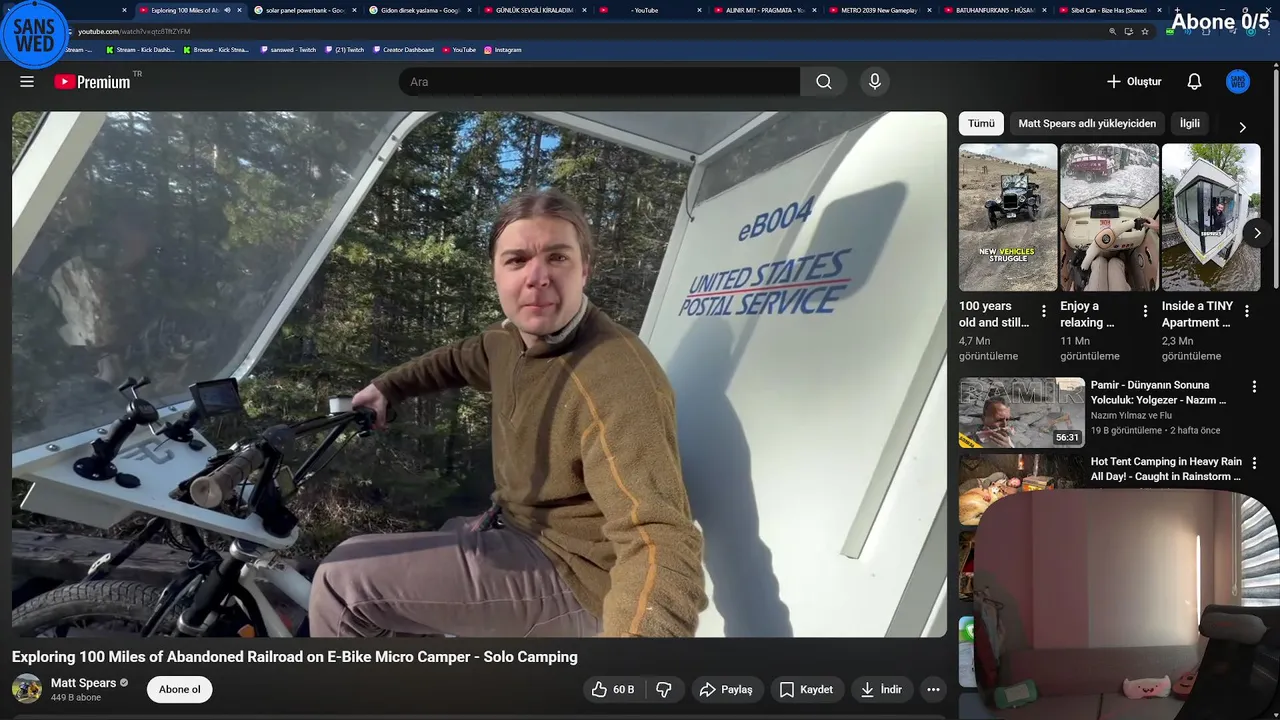Open the Matt Spears channel name link
Viewport: 1280px width, 720px height.
[x=84, y=683]
